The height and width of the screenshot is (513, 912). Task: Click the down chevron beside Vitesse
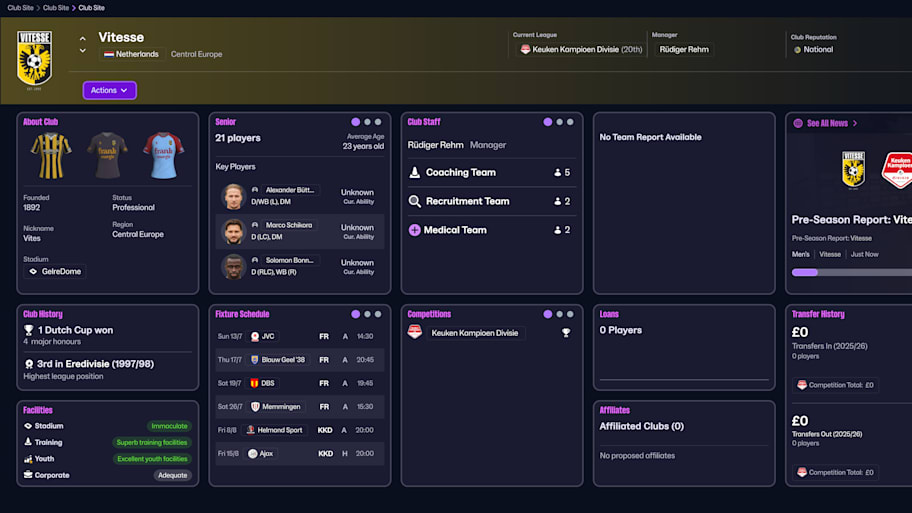pyautogui.click(x=83, y=51)
